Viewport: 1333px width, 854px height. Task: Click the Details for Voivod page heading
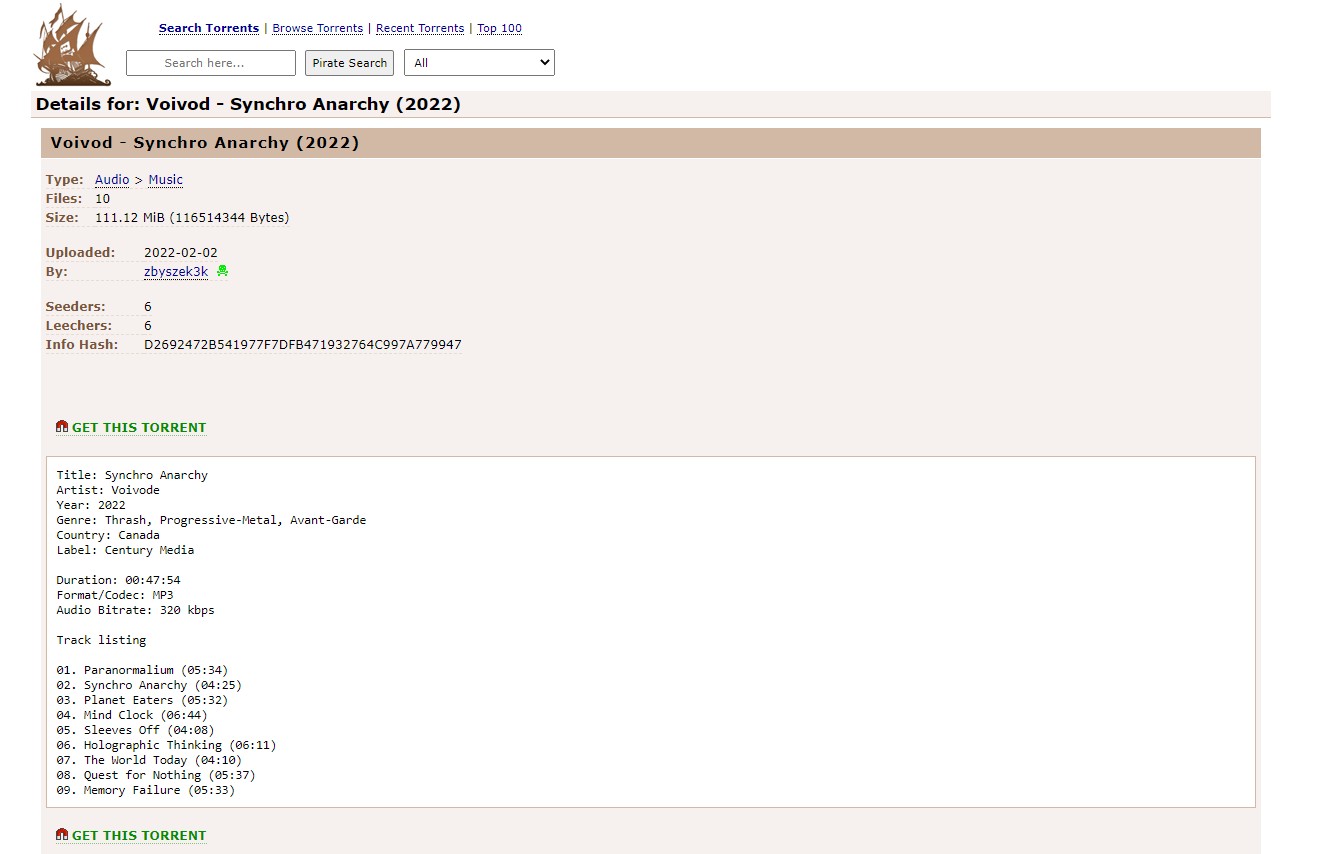tap(248, 104)
